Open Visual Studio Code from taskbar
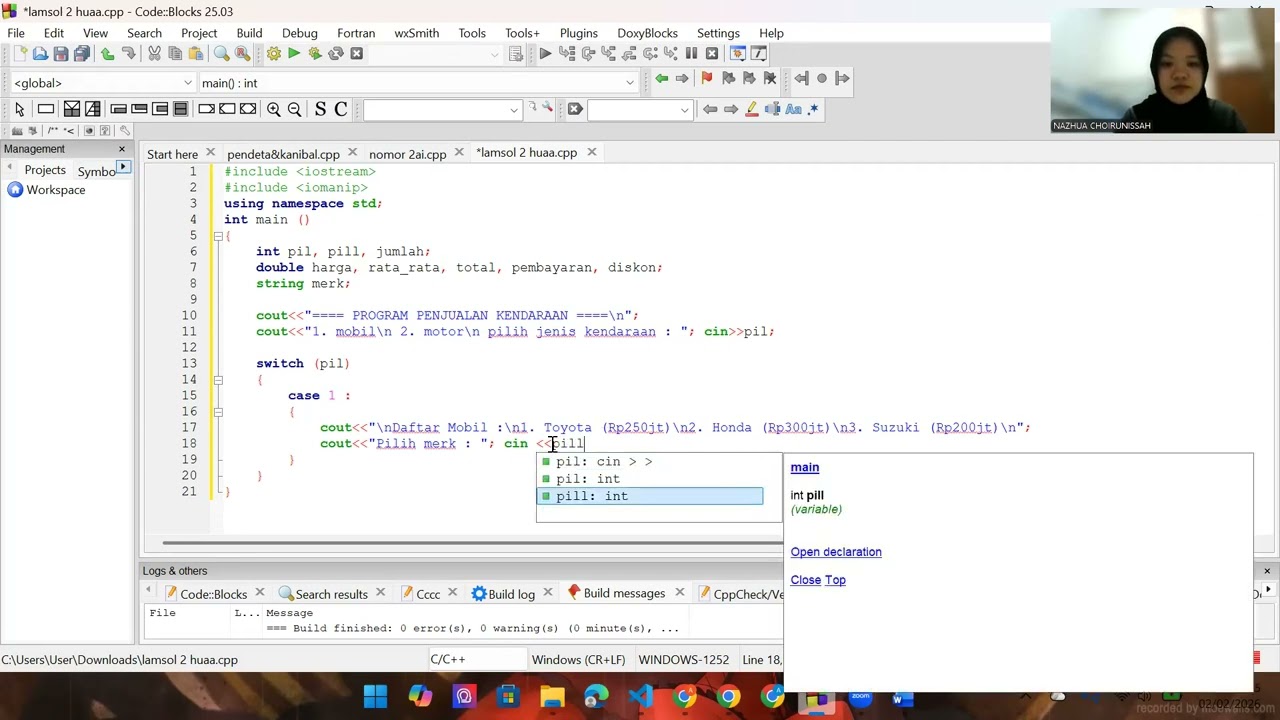The height and width of the screenshot is (720, 1280). point(641,697)
